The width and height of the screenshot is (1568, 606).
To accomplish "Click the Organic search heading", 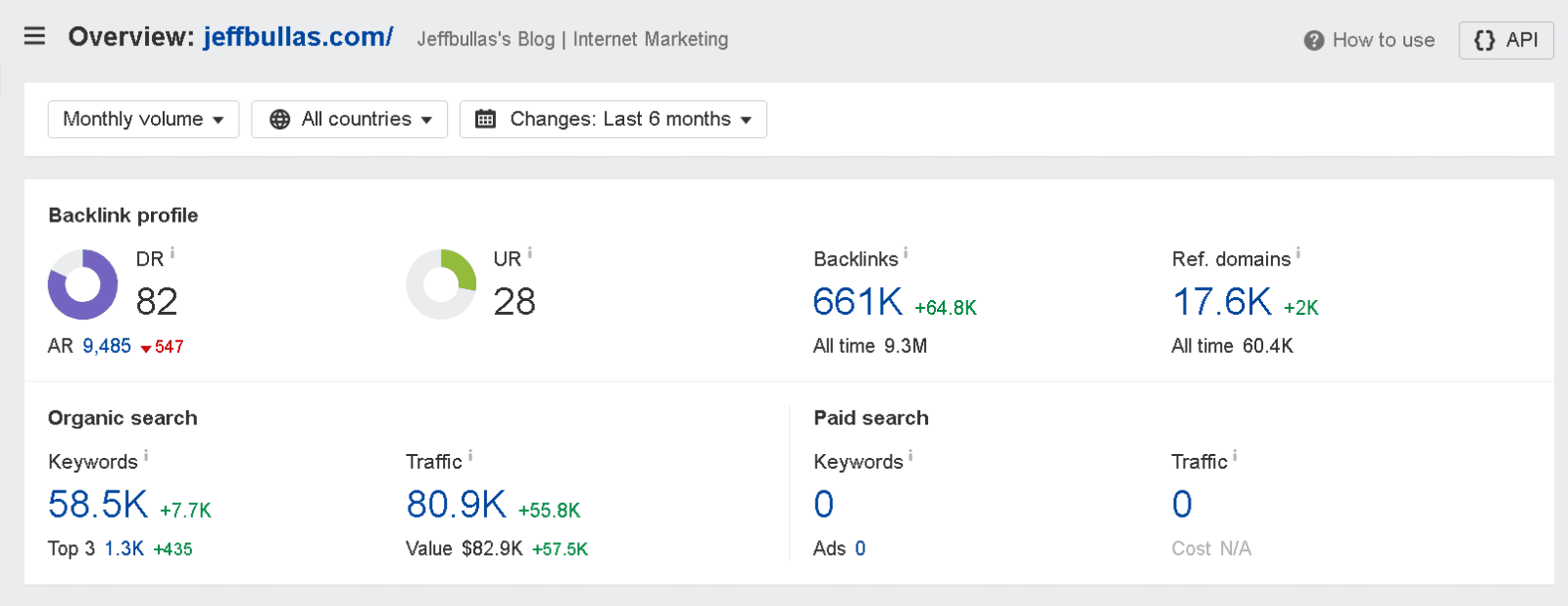I will pos(122,419).
